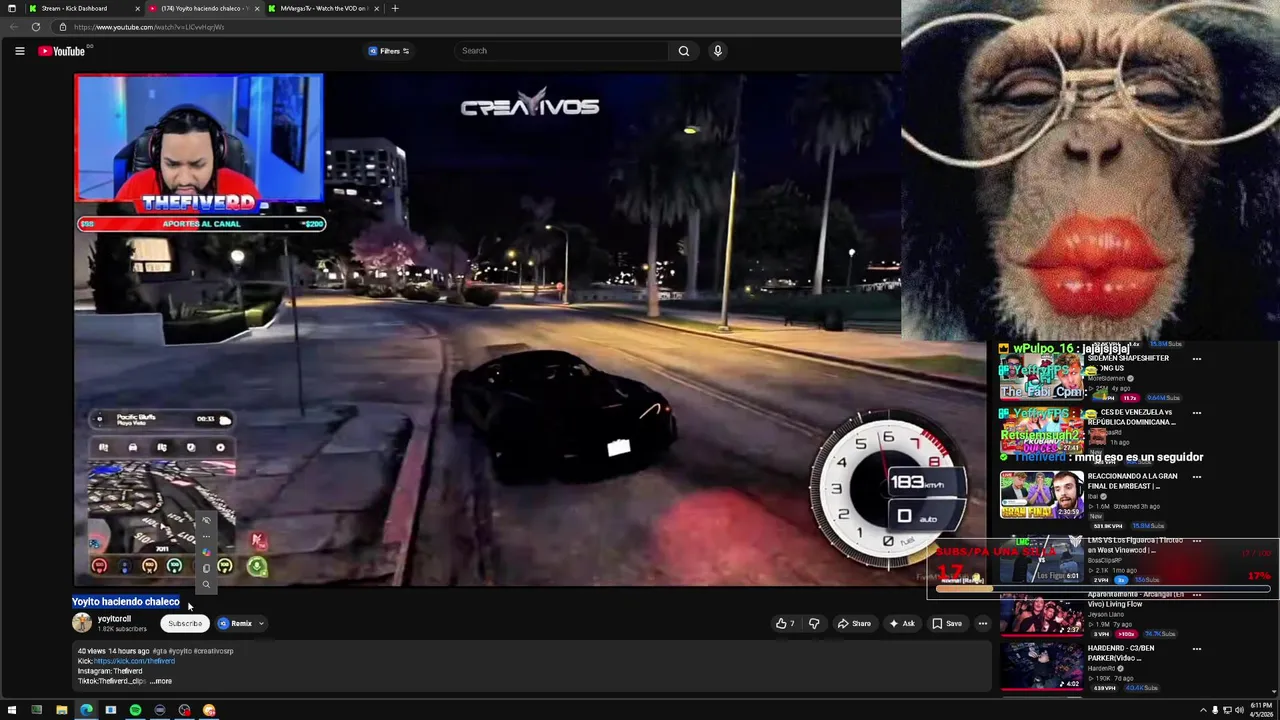Click the Windows Start button

(x=12, y=710)
